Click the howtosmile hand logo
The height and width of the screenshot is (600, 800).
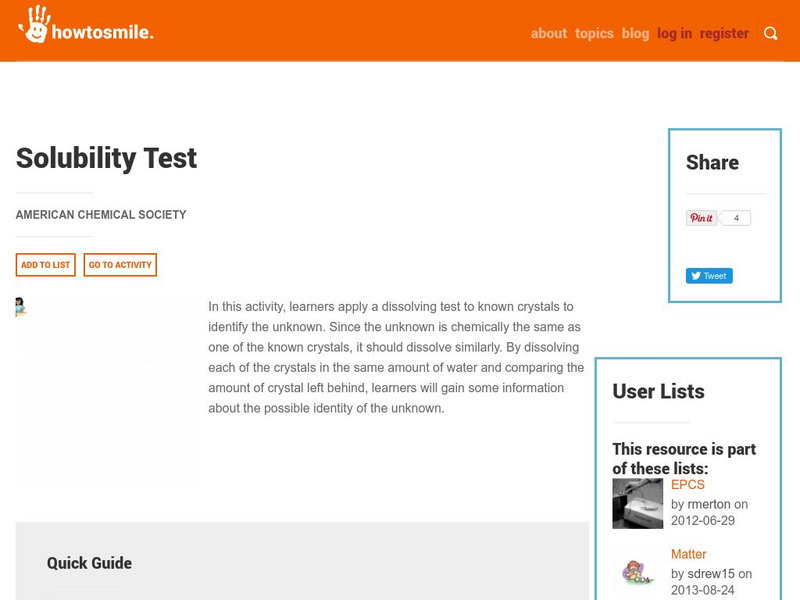click(36, 25)
